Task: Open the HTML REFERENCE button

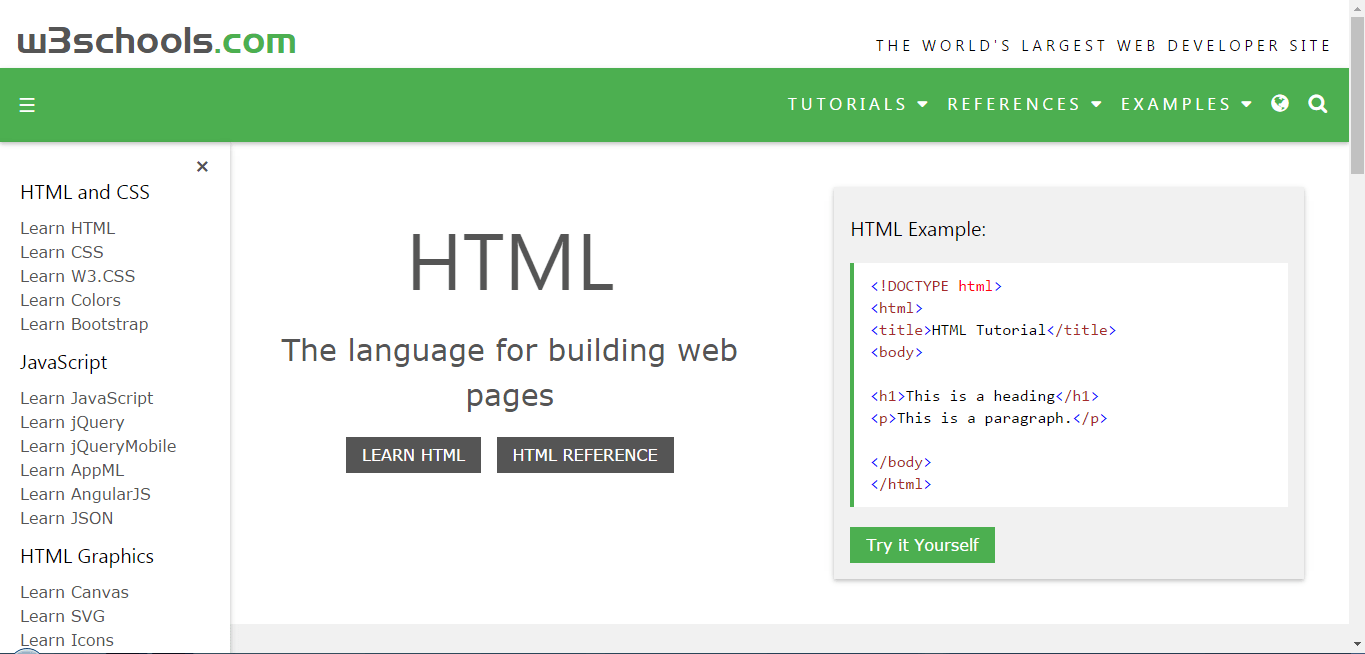Action: coord(585,455)
